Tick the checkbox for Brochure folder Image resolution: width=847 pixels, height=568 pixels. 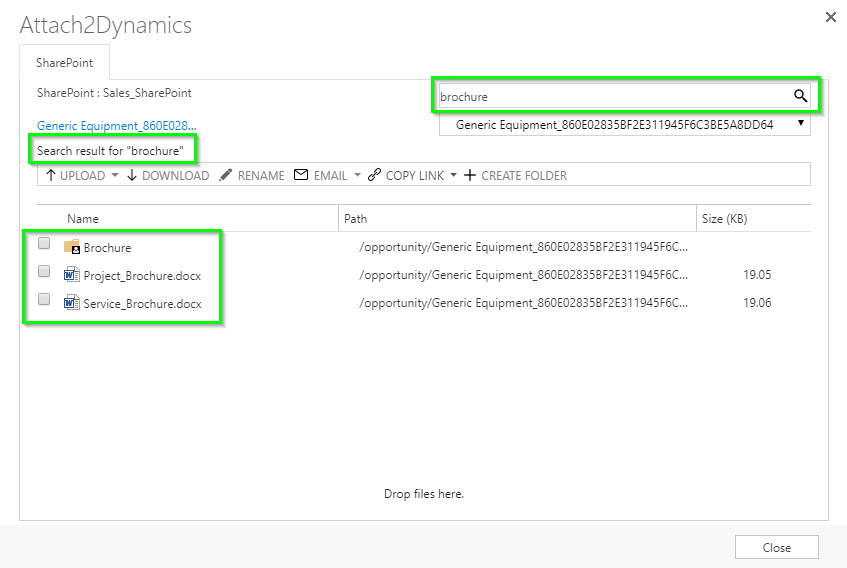[44, 243]
